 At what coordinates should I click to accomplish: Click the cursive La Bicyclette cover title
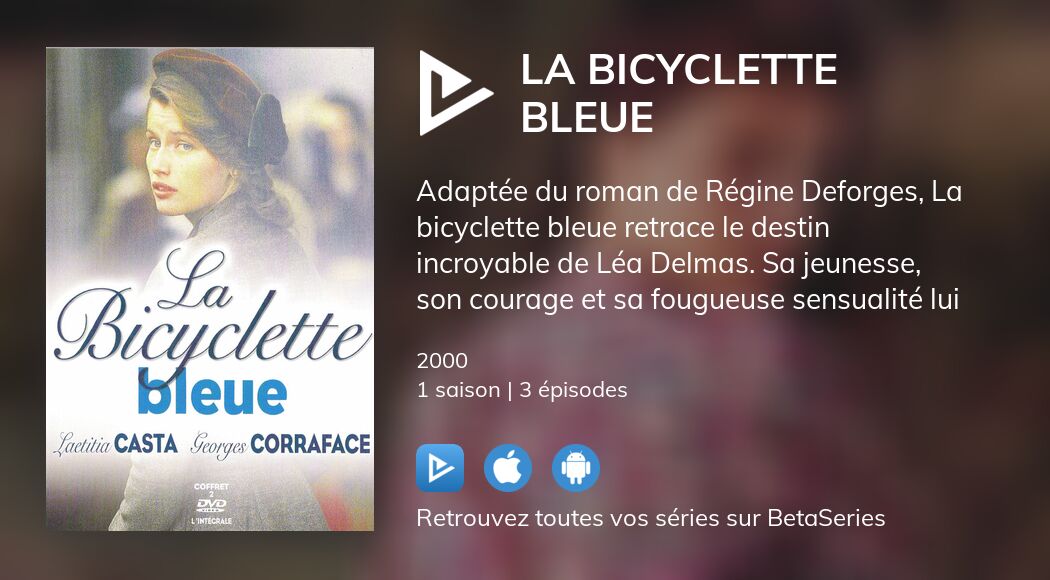(212, 308)
